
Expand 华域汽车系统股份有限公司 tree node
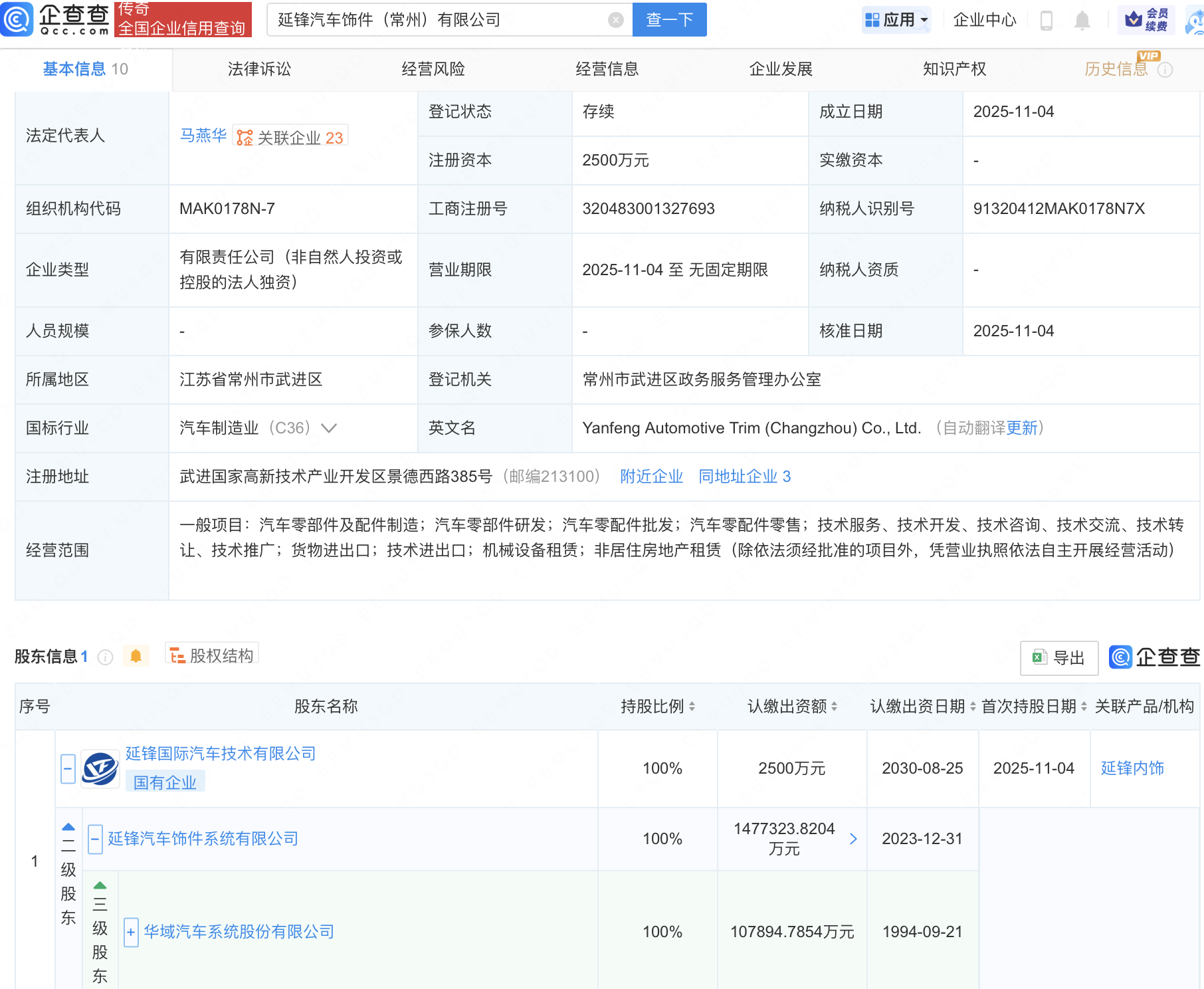pyautogui.click(x=130, y=932)
